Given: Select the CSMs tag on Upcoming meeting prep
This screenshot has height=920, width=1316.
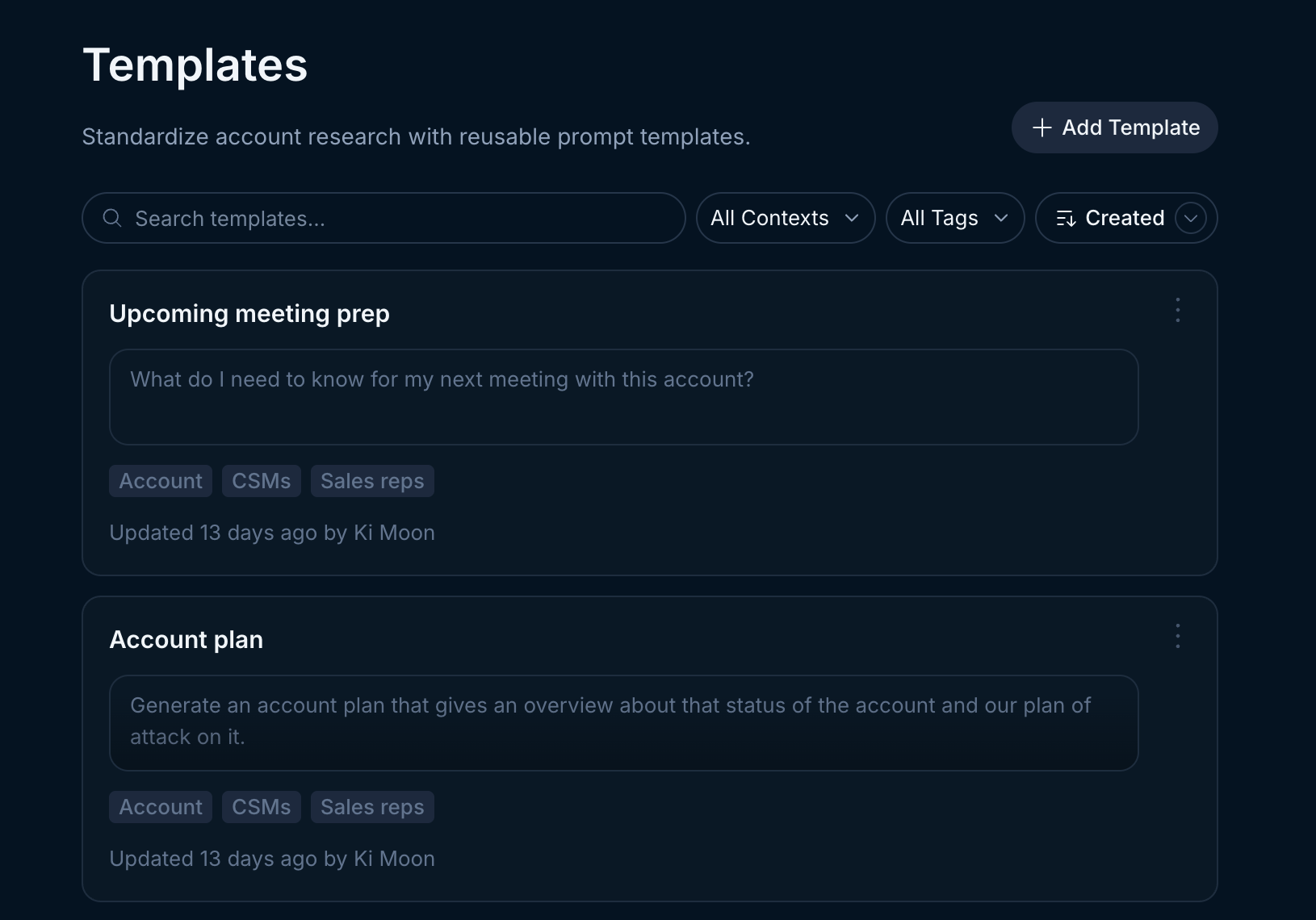Looking at the screenshot, I should (261, 480).
